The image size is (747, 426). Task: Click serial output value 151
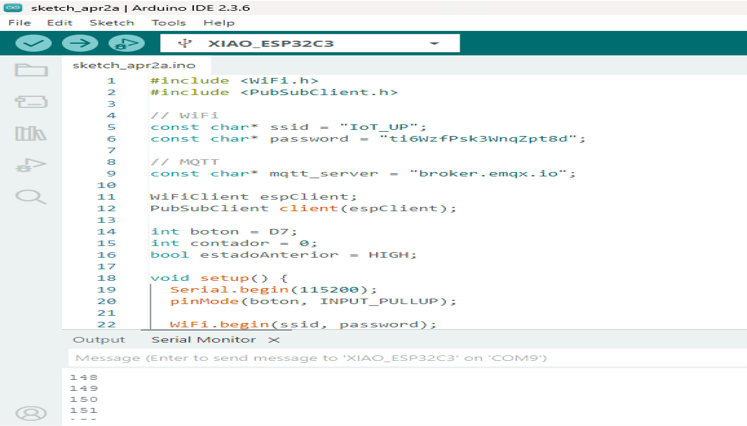pyautogui.click(x=83, y=410)
